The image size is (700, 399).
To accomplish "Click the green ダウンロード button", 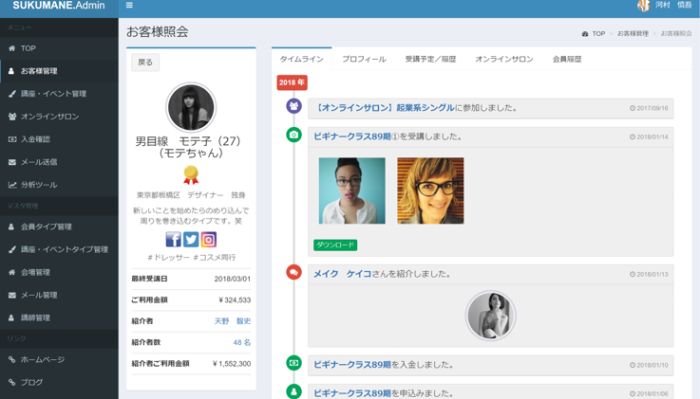I will (x=335, y=245).
